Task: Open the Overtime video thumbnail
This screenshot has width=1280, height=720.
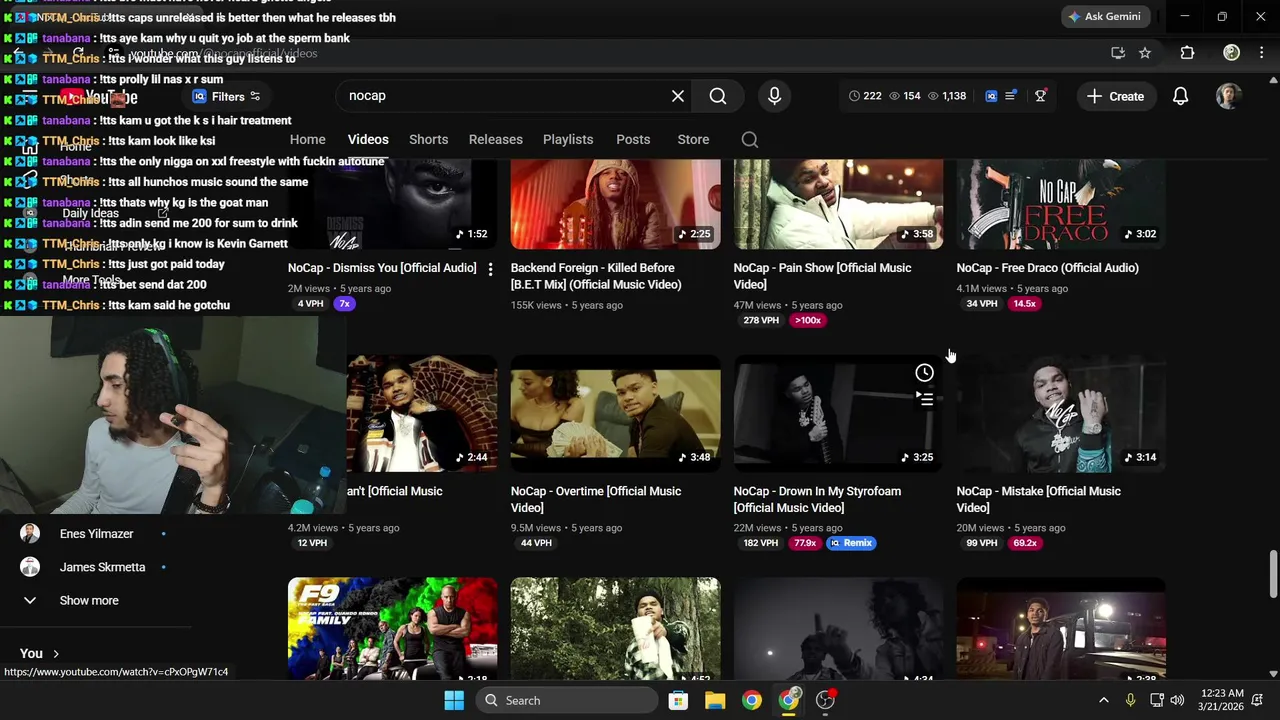Action: (615, 413)
